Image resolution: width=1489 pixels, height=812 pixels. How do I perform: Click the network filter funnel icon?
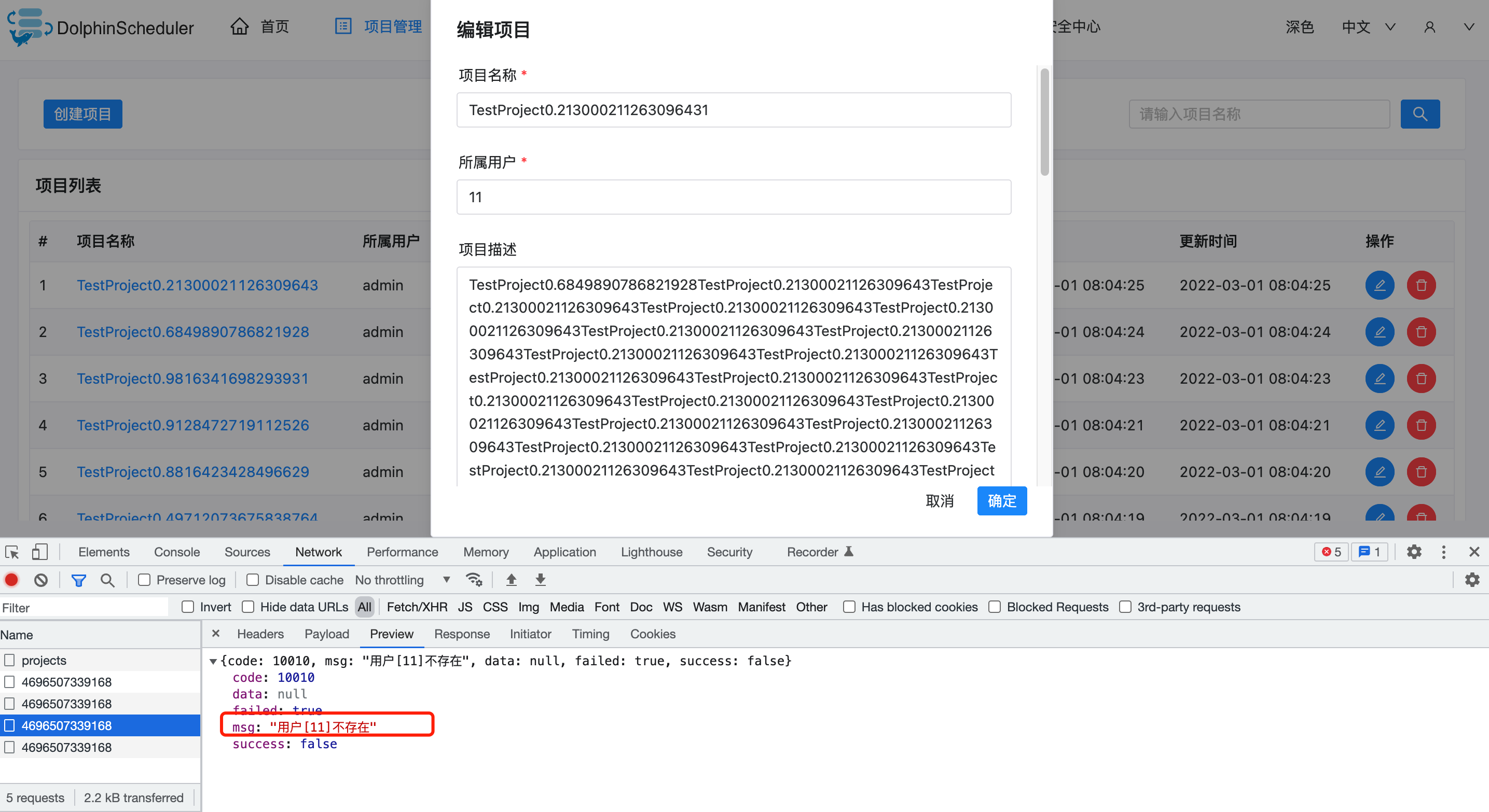[79, 580]
